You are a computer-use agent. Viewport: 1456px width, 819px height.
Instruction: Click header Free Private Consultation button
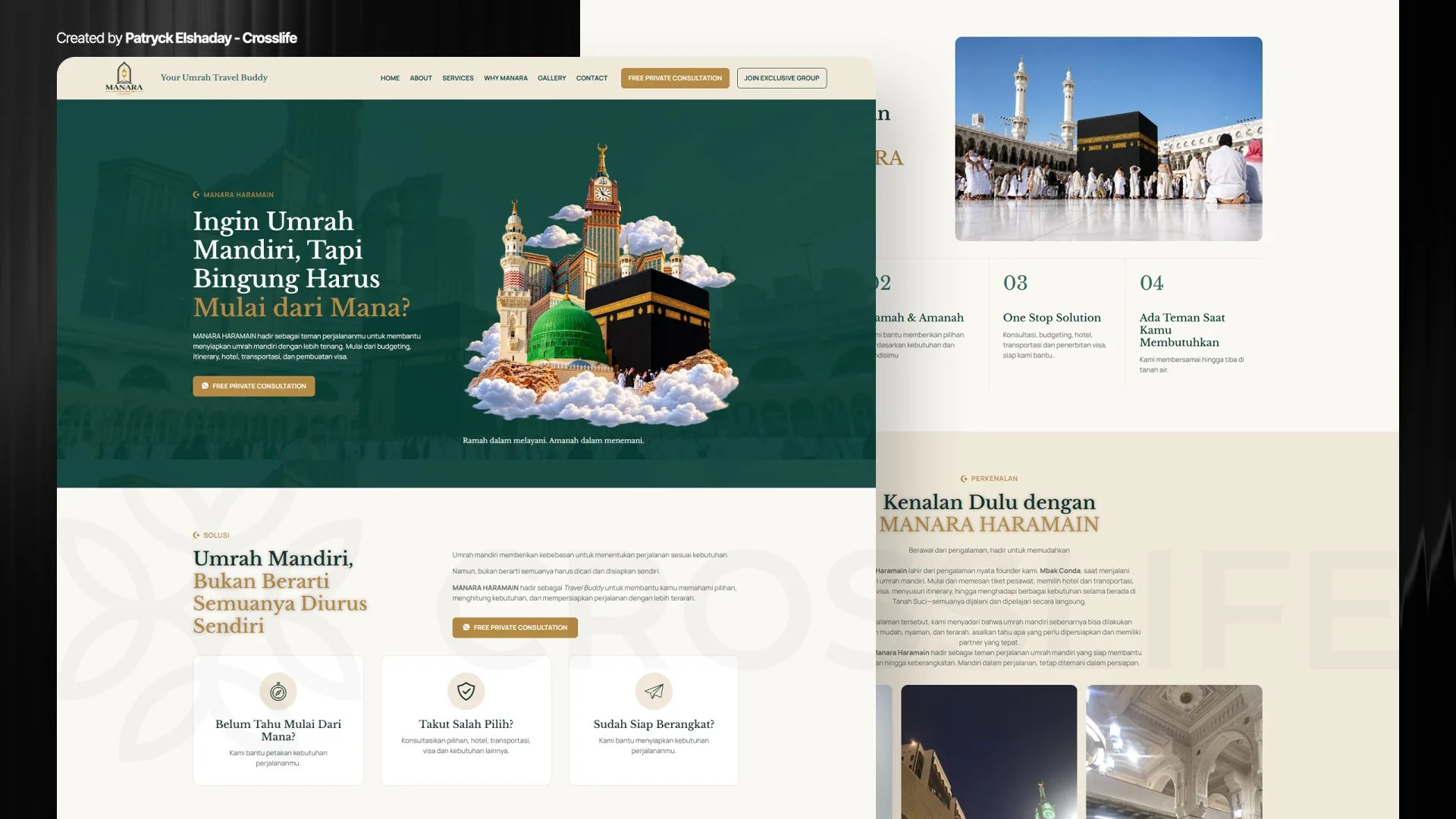point(675,78)
